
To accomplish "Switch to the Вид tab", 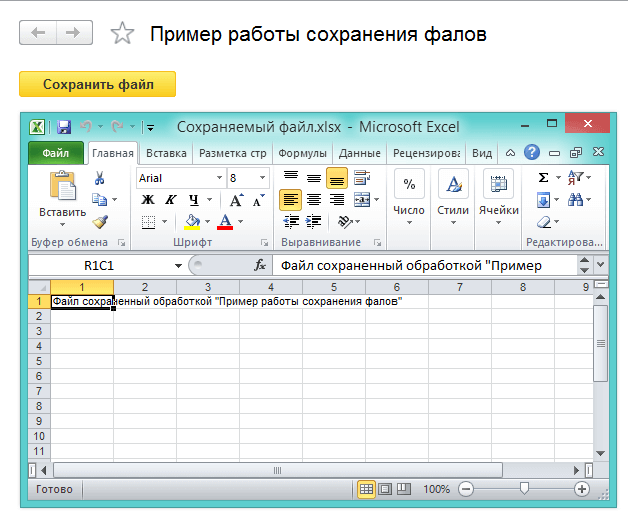I will pos(482,153).
